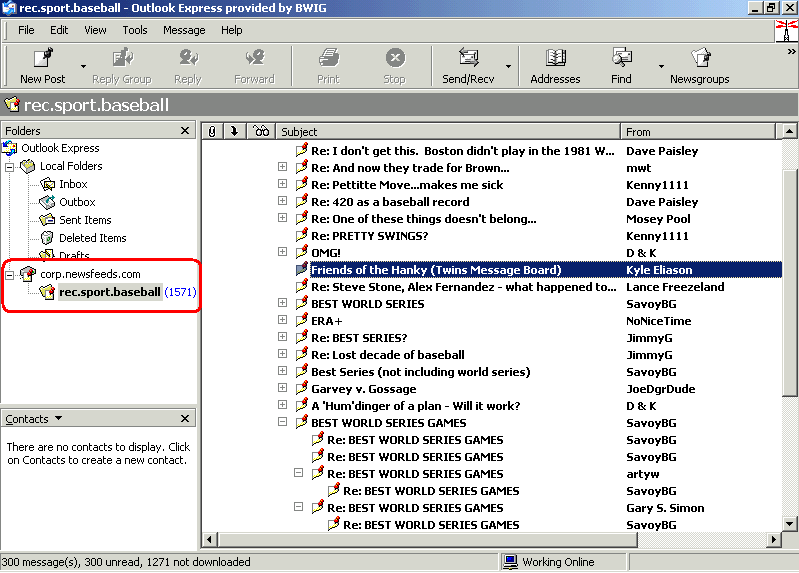
Task: Click the New Post toolbar icon
Action: pos(43,58)
